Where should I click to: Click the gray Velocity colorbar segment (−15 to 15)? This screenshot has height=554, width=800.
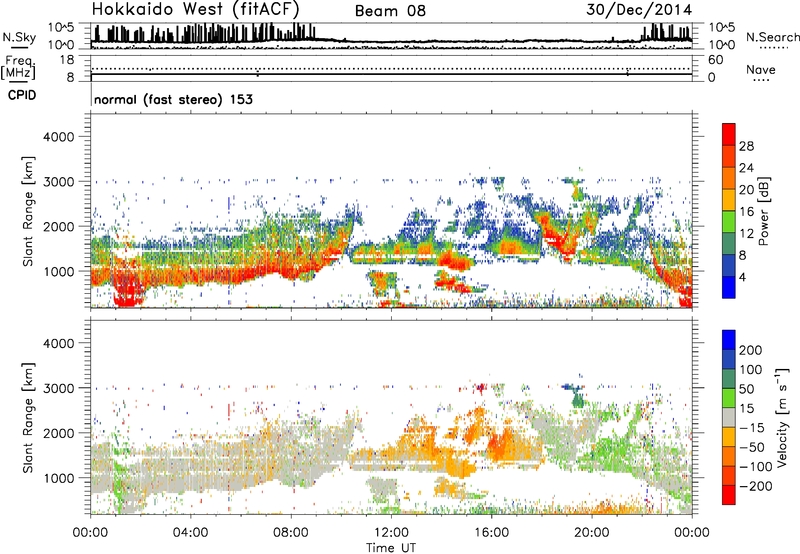[x=729, y=417]
